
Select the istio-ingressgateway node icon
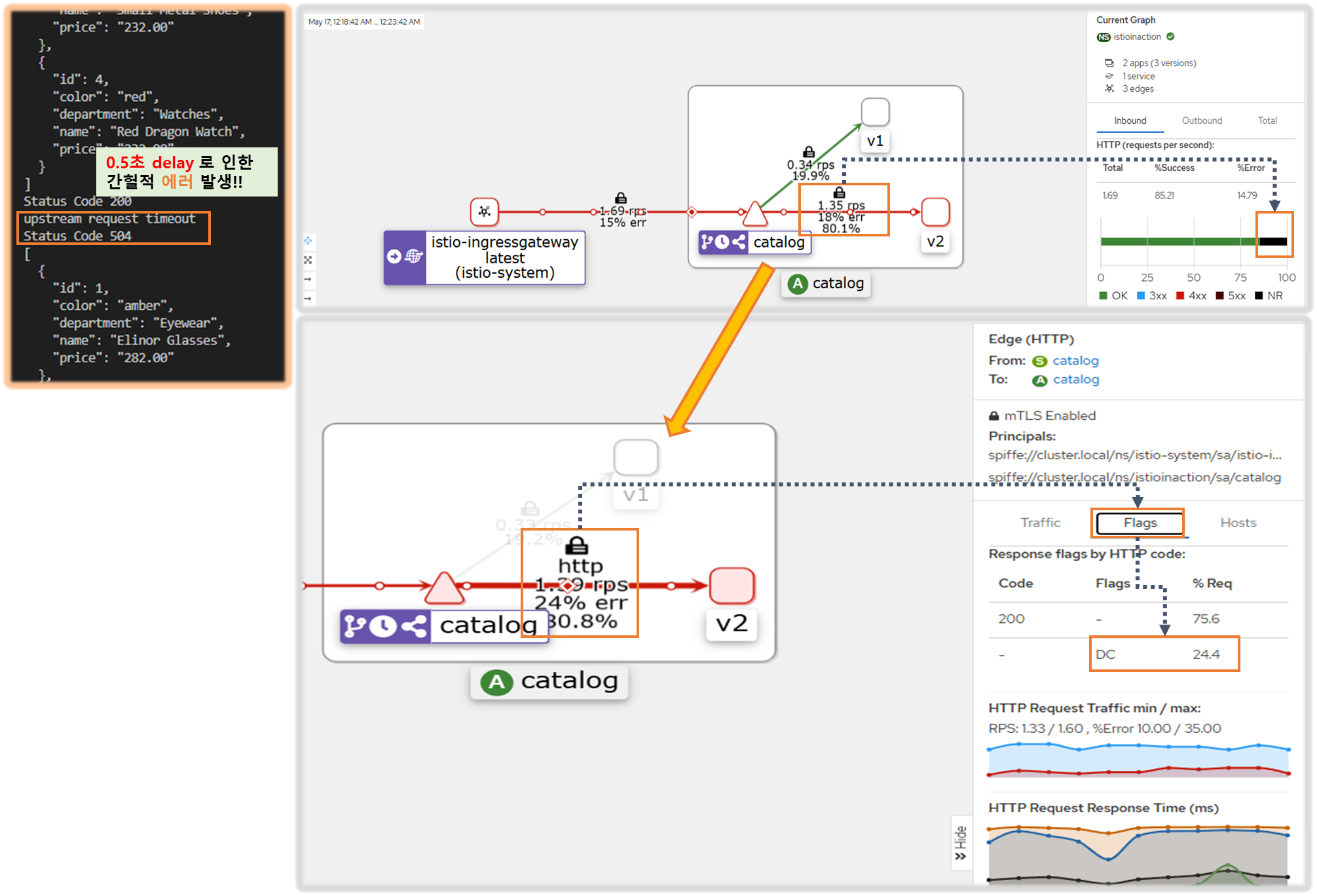click(x=484, y=212)
